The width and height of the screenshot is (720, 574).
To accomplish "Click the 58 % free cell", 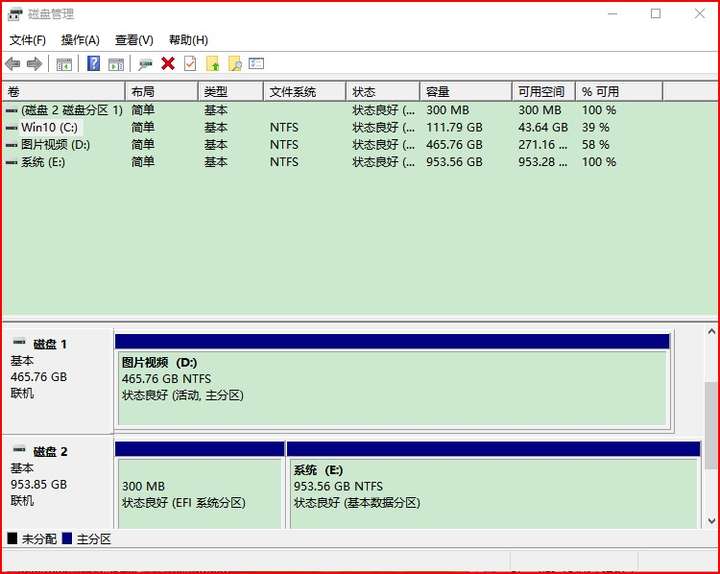I will 596,145.
